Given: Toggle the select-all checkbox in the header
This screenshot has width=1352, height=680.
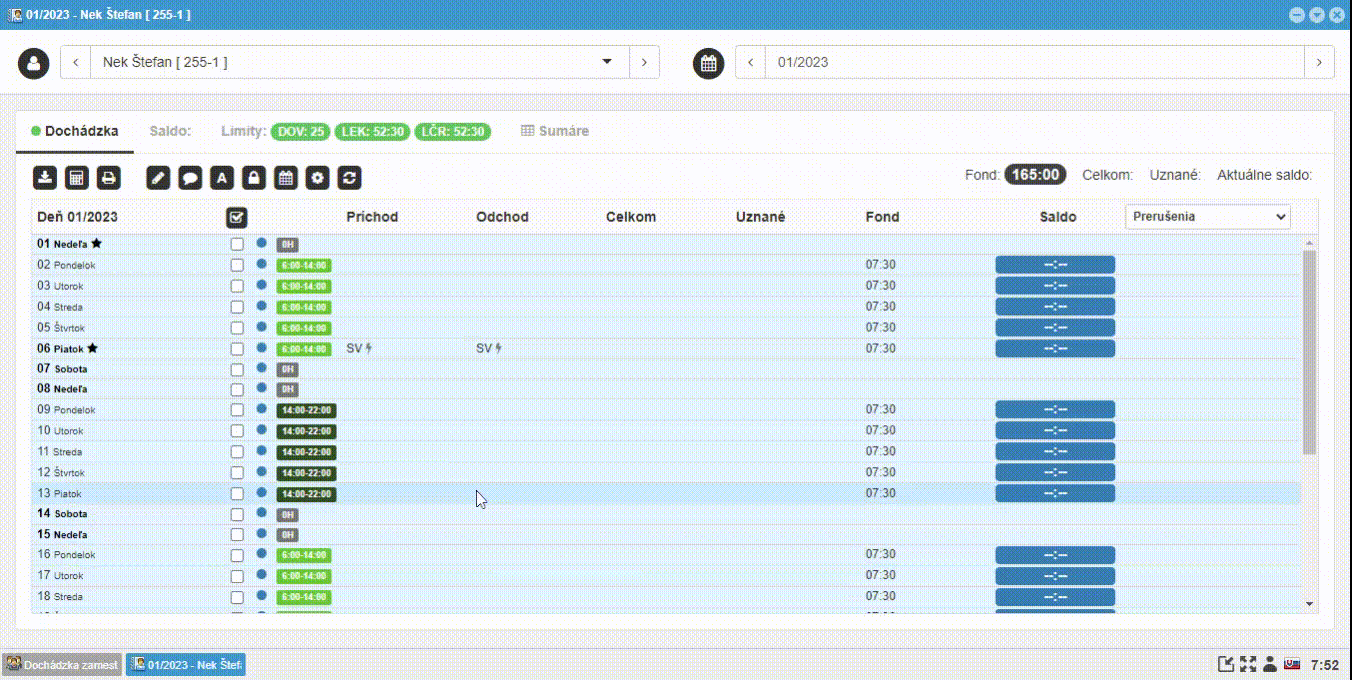Looking at the screenshot, I should (237, 217).
